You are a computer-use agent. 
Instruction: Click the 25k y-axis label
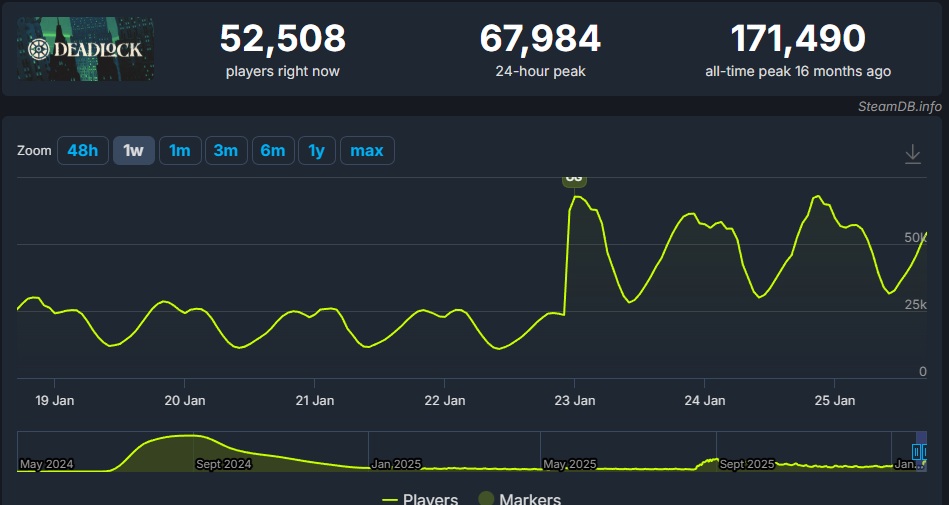pos(915,305)
